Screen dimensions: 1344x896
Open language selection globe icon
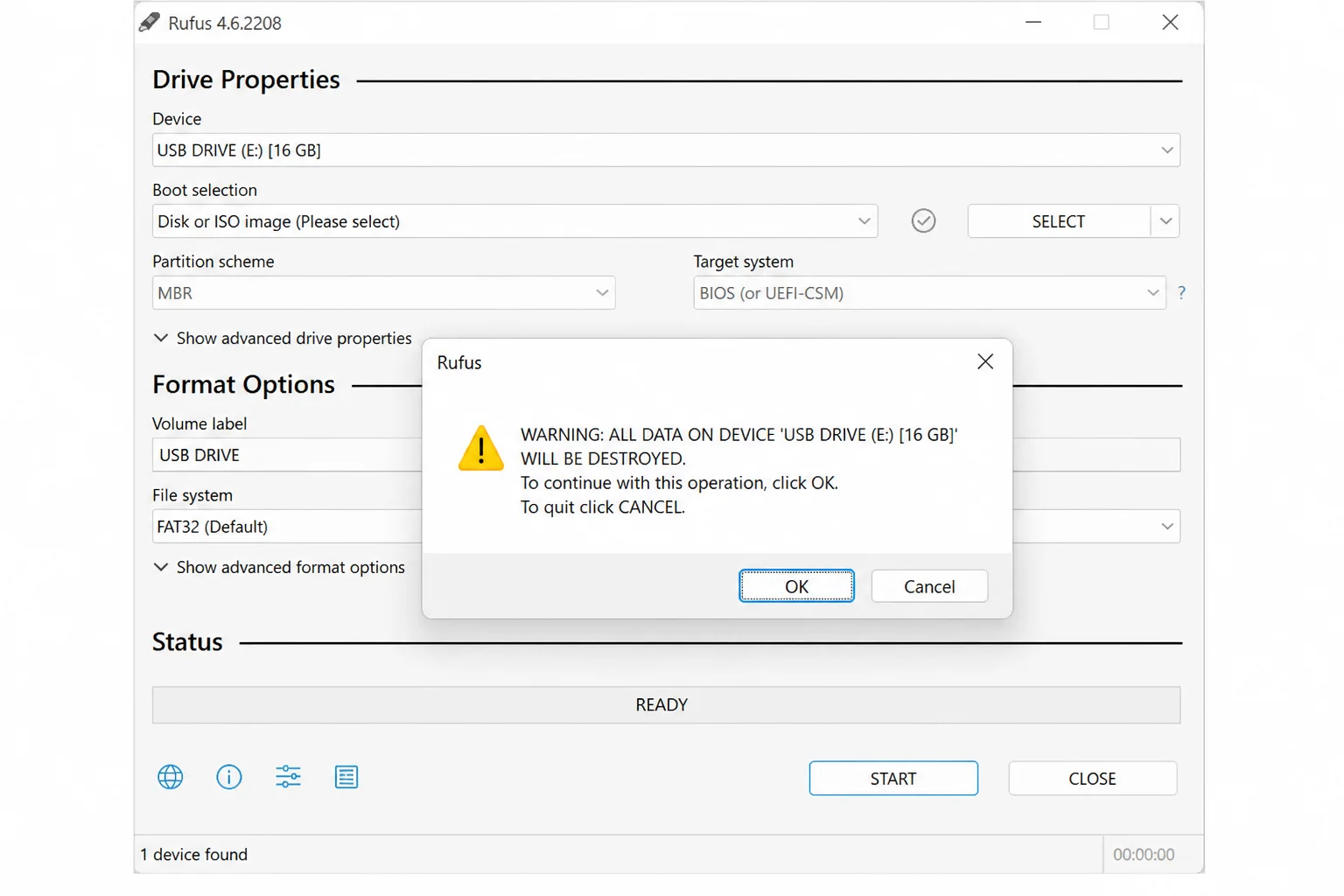tap(171, 777)
